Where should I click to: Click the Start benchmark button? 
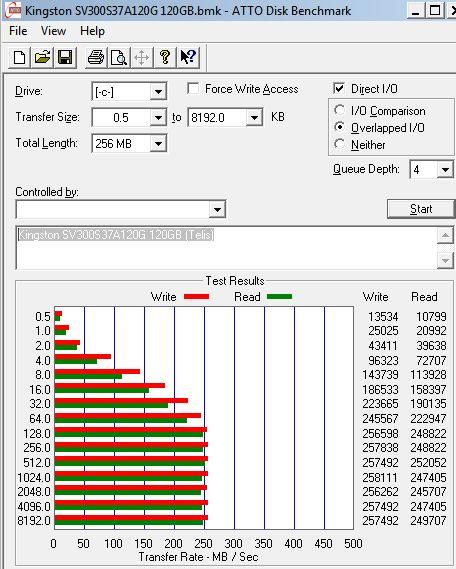coord(421,209)
